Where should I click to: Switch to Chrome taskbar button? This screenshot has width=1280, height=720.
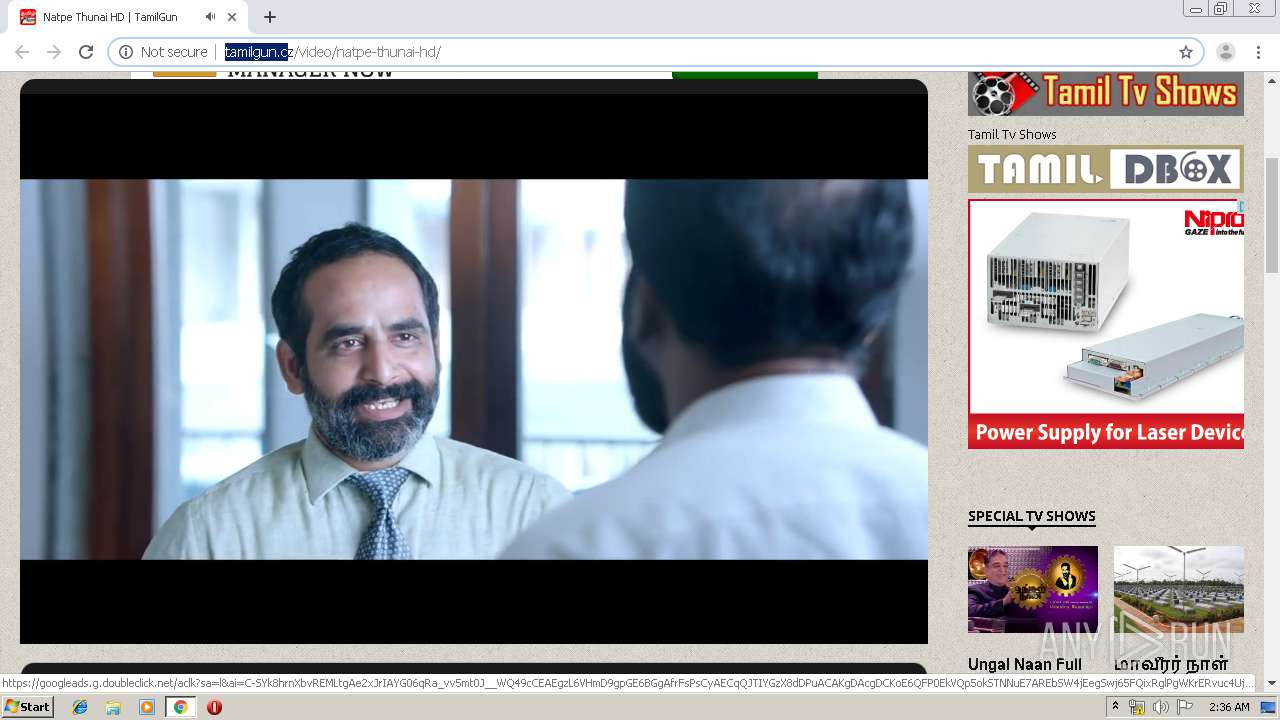(180, 707)
